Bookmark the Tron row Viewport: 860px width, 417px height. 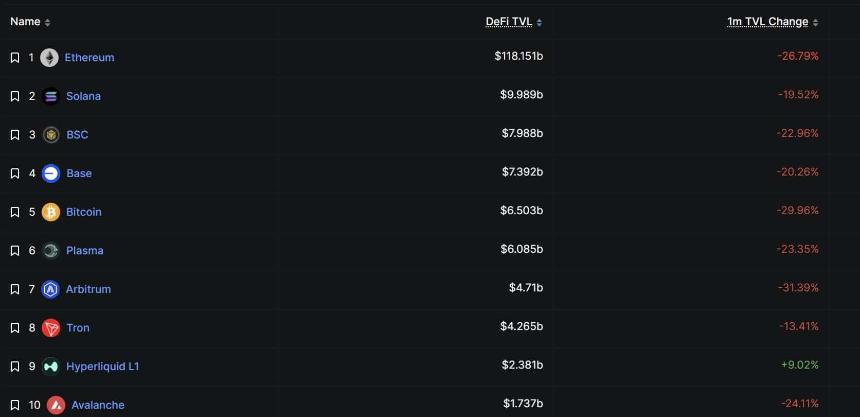[x=15, y=328]
